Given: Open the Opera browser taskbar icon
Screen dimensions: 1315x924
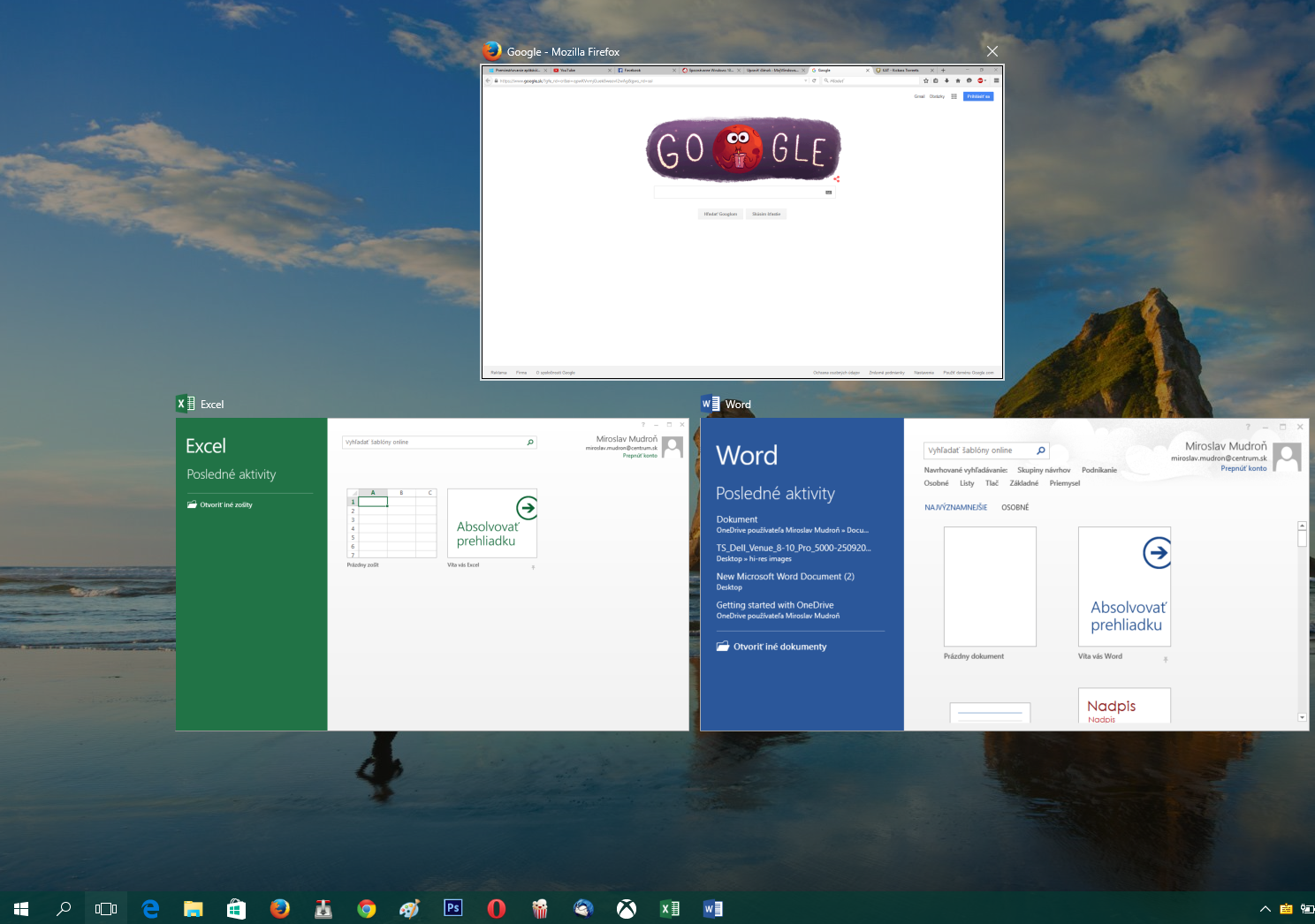Looking at the screenshot, I should tap(496, 908).
